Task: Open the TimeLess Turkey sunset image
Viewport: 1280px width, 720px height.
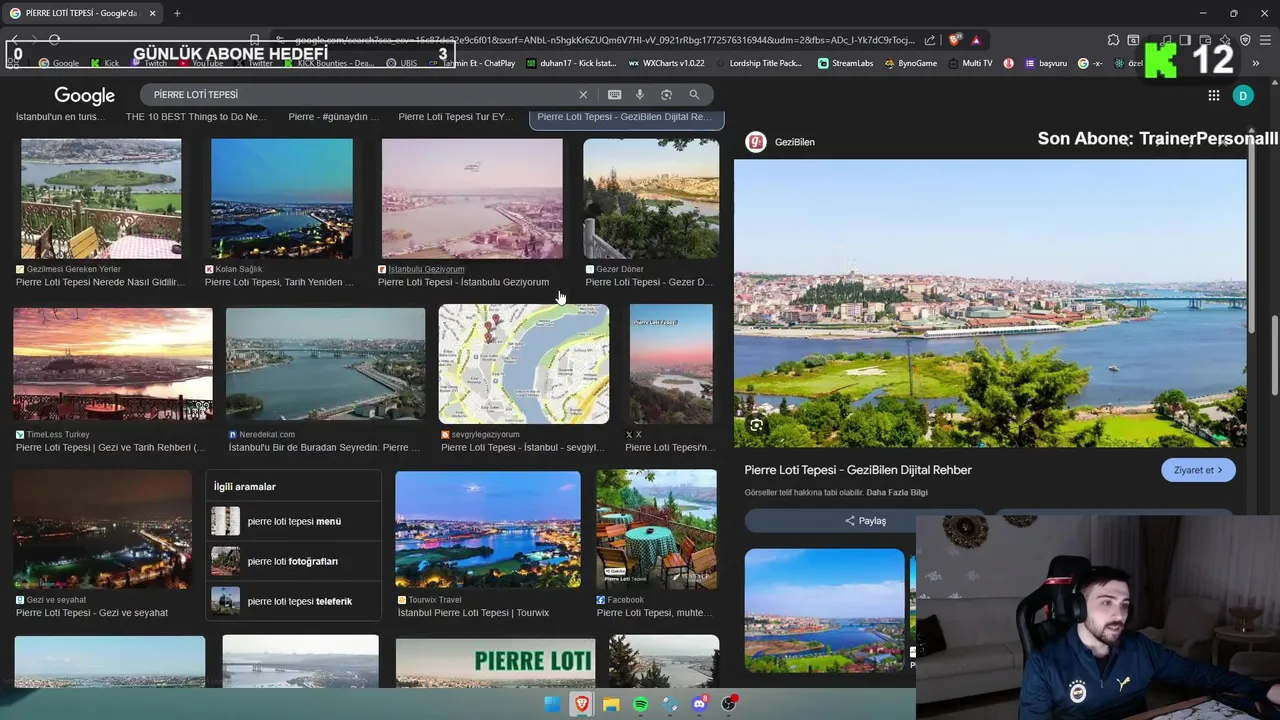Action: point(113,364)
